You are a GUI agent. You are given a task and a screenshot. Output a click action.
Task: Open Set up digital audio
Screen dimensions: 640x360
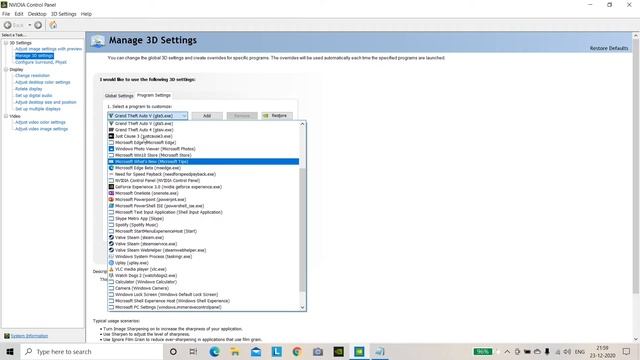click(x=33, y=96)
